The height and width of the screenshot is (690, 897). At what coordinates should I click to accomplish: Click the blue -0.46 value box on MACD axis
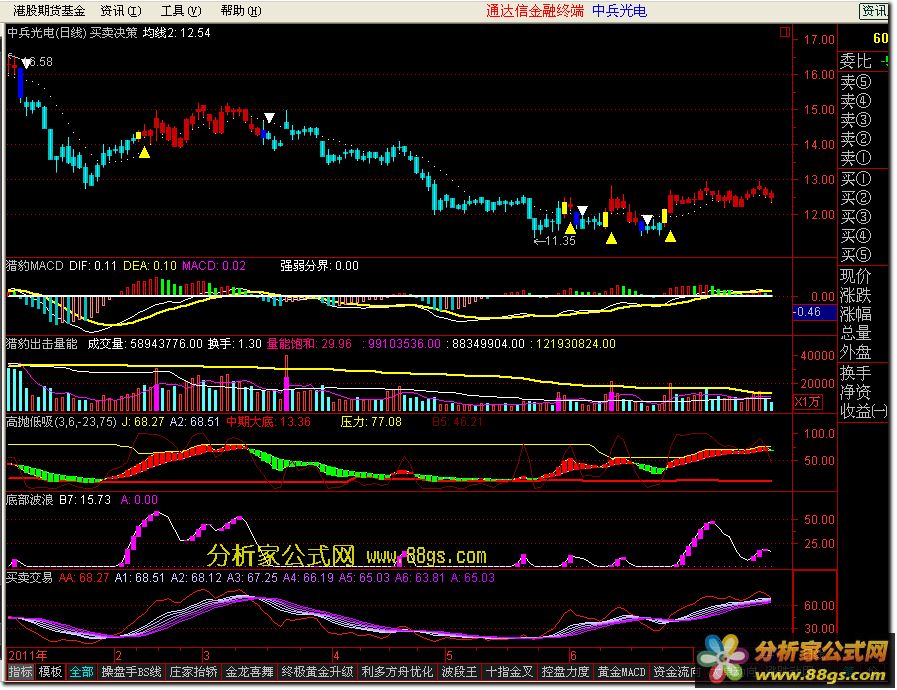(814, 312)
